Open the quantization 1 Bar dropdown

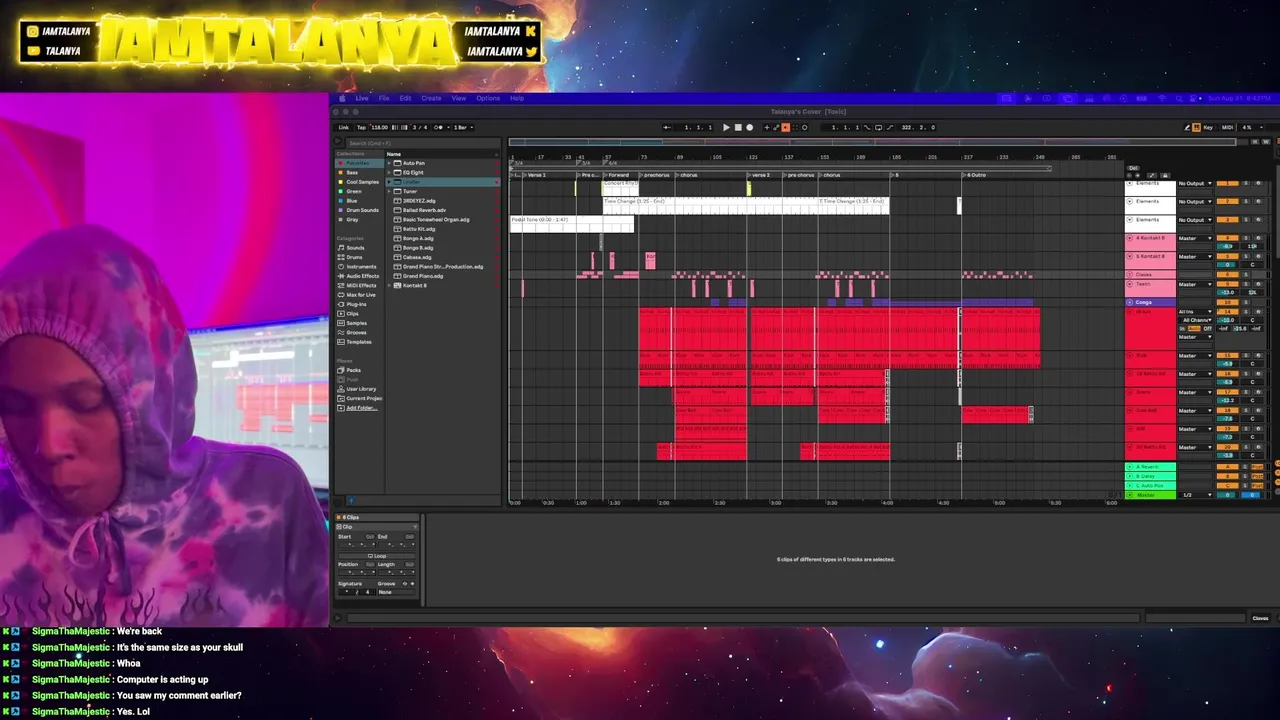(x=462, y=127)
